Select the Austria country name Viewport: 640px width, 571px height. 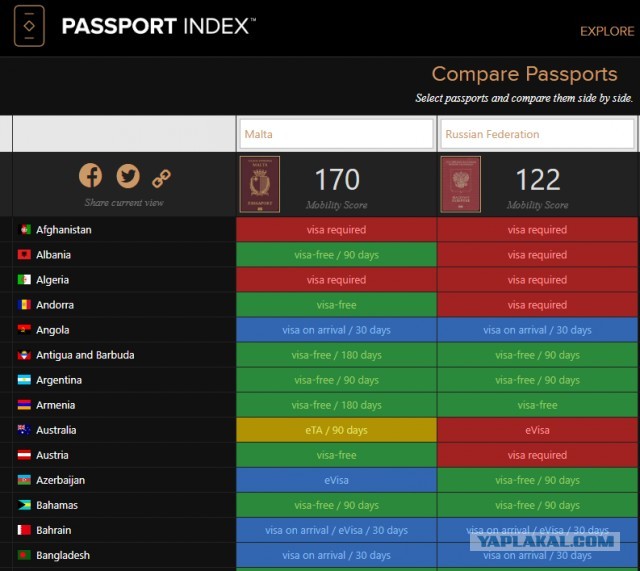pyautogui.click(x=52, y=455)
